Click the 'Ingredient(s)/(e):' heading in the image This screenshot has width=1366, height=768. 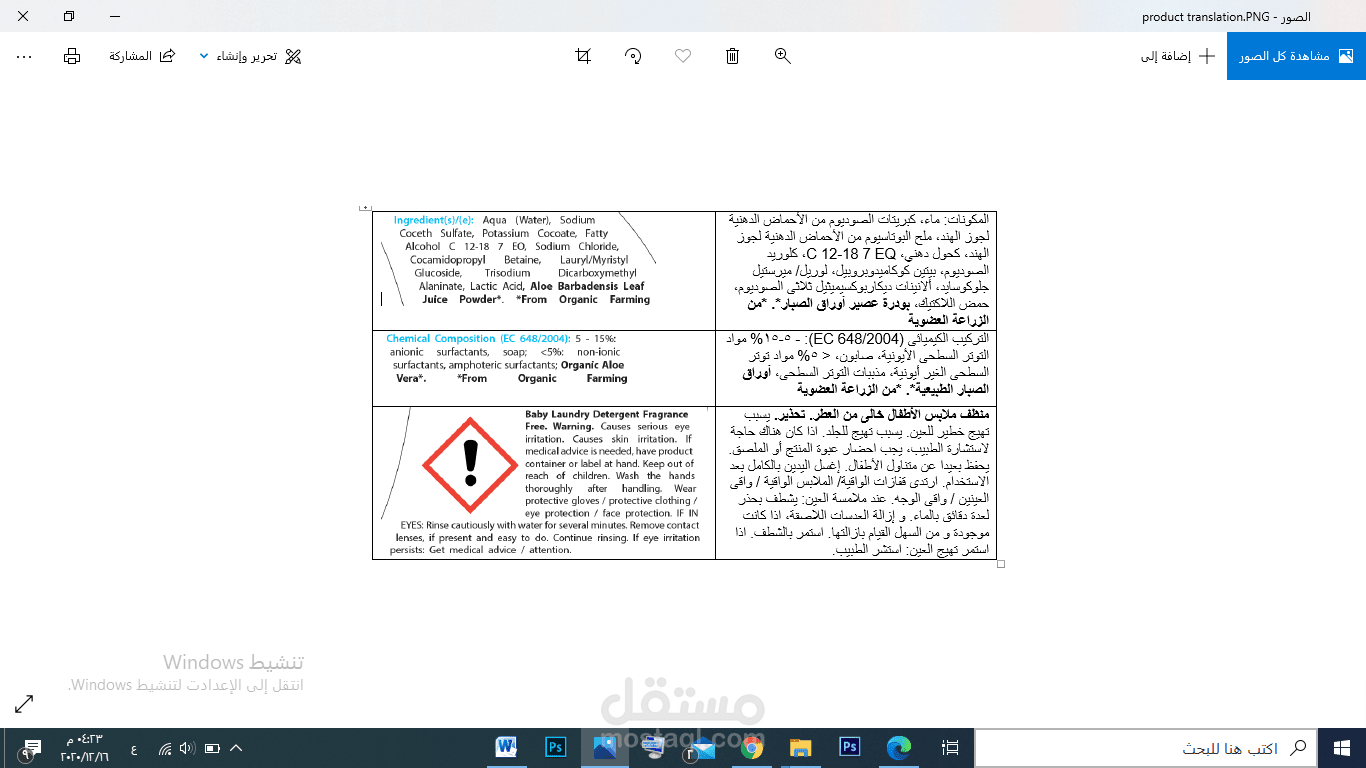434,220
